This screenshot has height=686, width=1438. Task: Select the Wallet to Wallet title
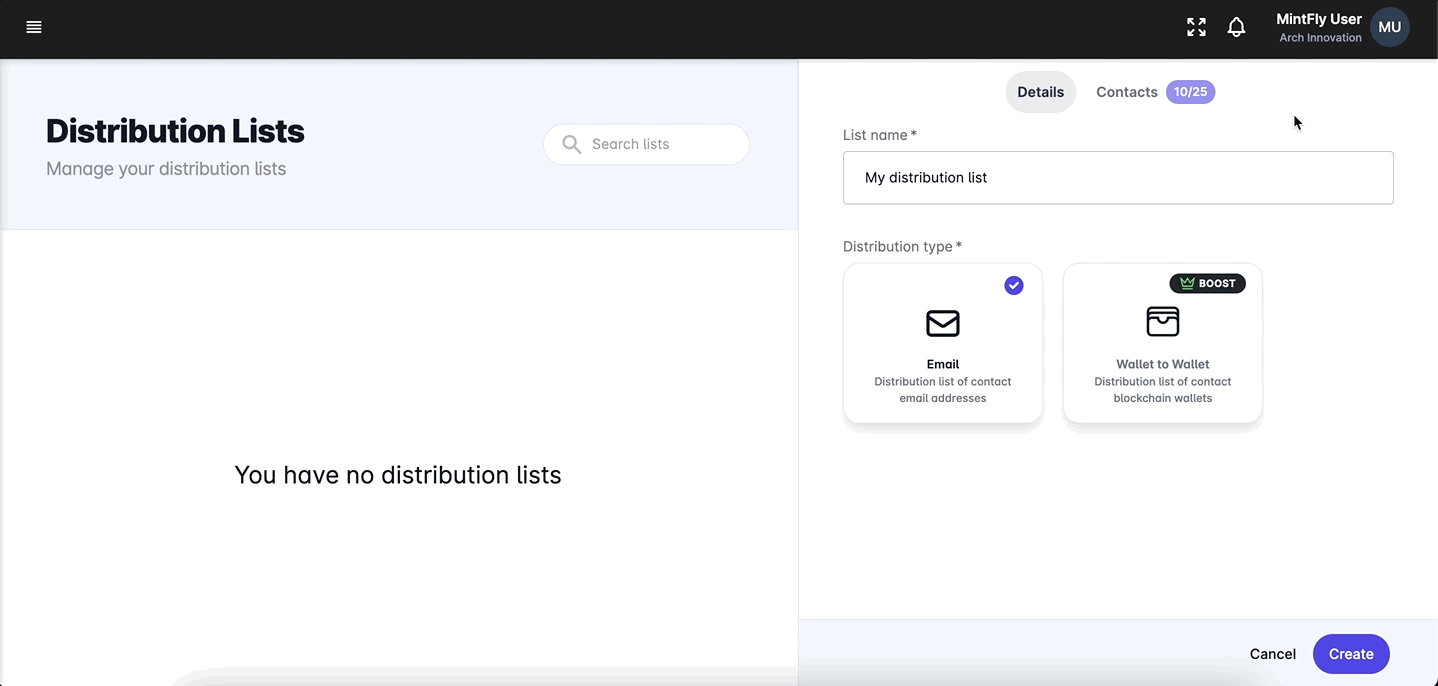tap(1162, 364)
